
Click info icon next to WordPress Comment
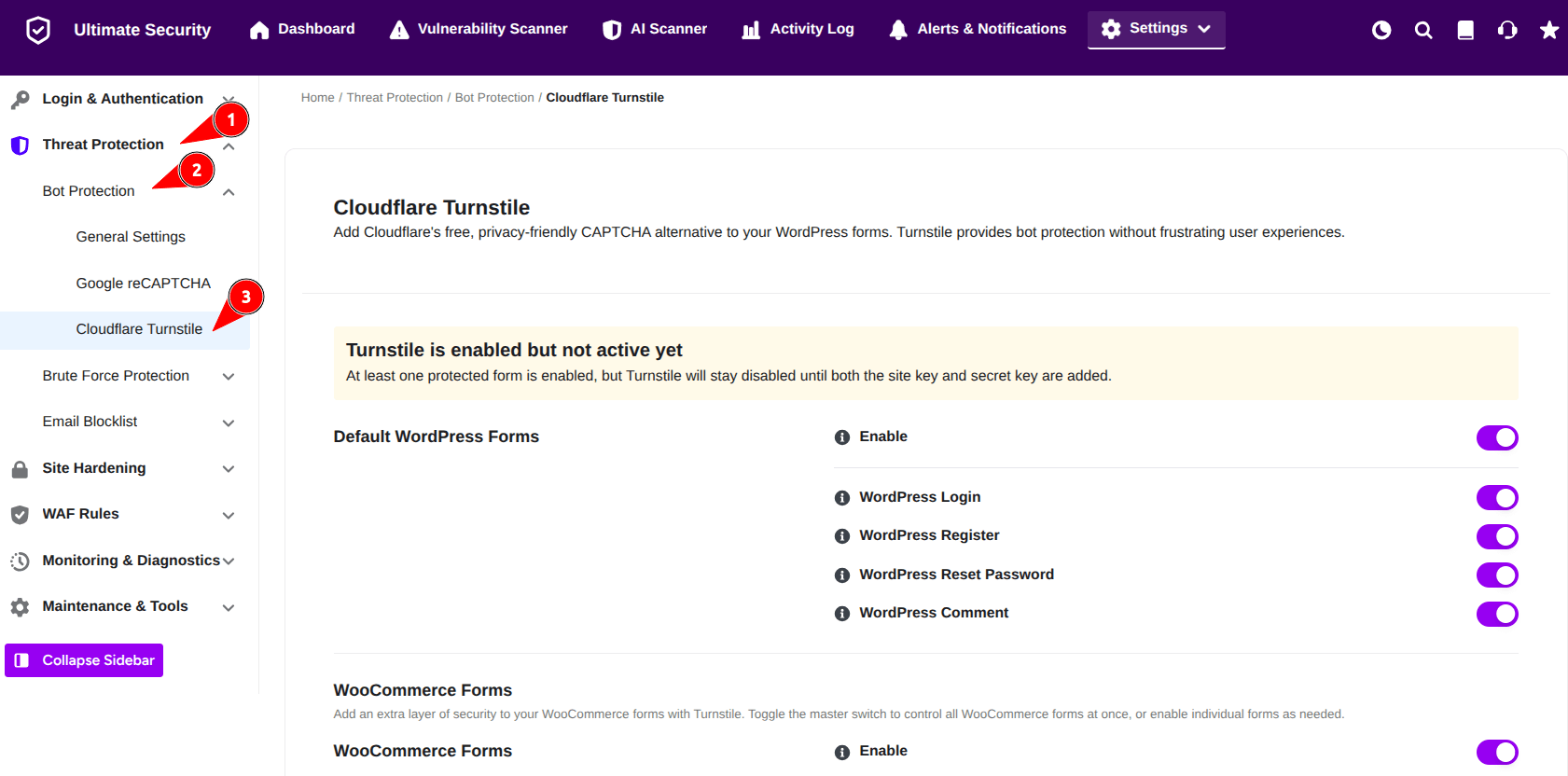coord(842,614)
